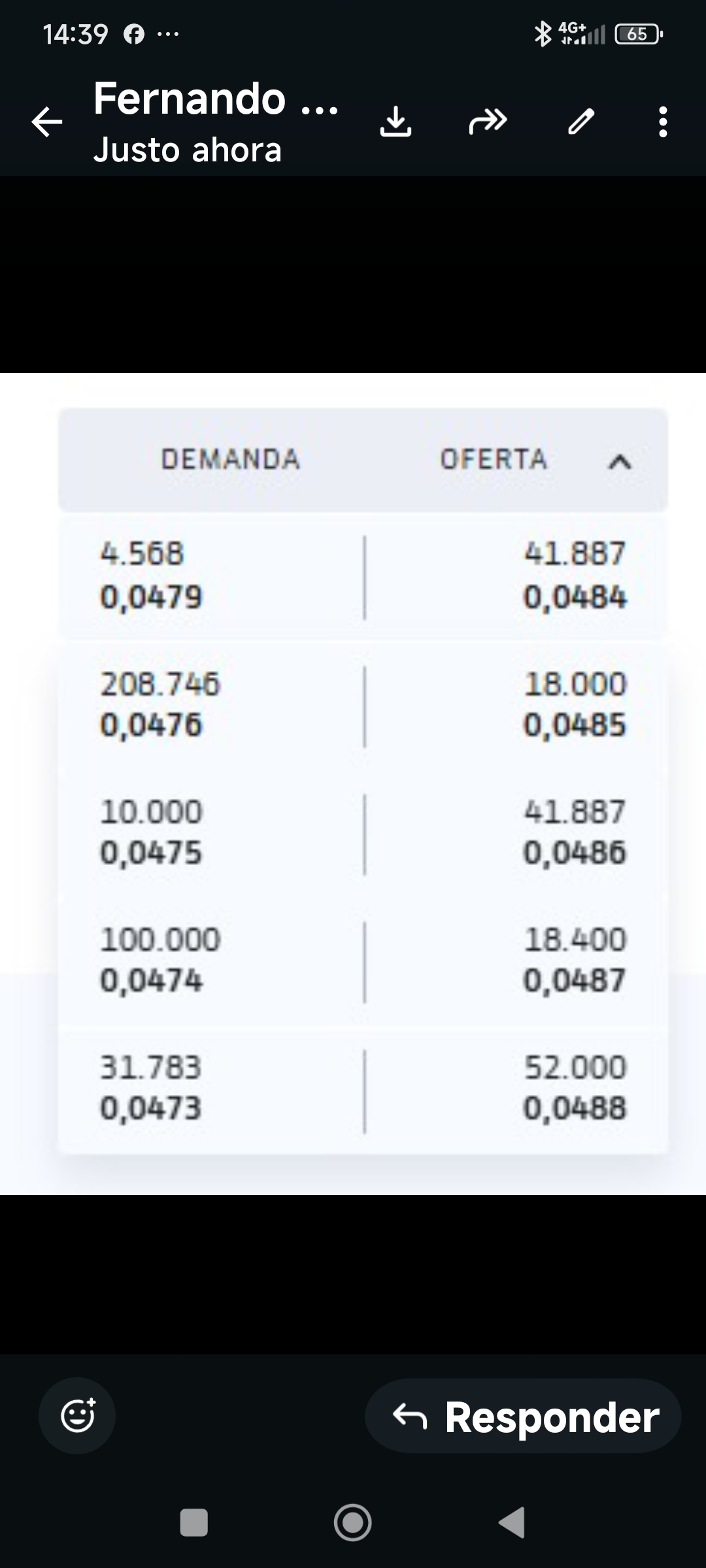
Task: Open the three-dot options menu
Action: pyautogui.click(x=663, y=122)
